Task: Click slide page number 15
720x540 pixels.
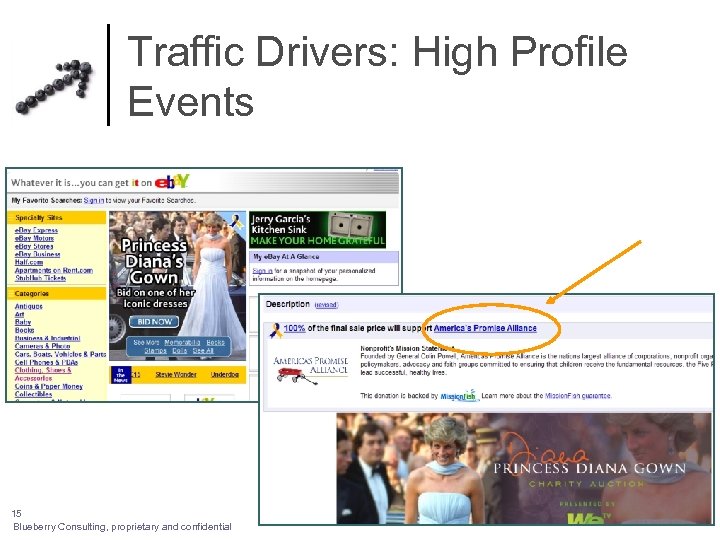Action: tap(17, 513)
